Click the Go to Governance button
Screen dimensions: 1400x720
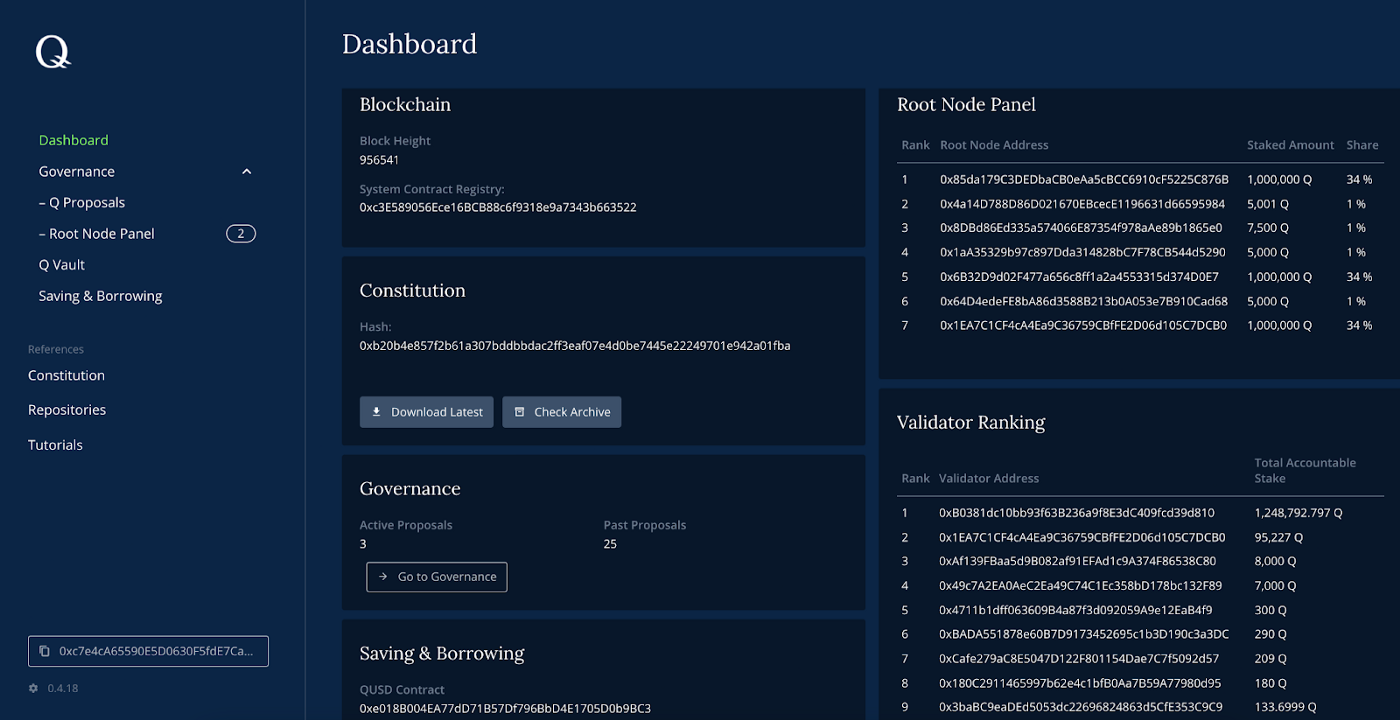coord(437,577)
